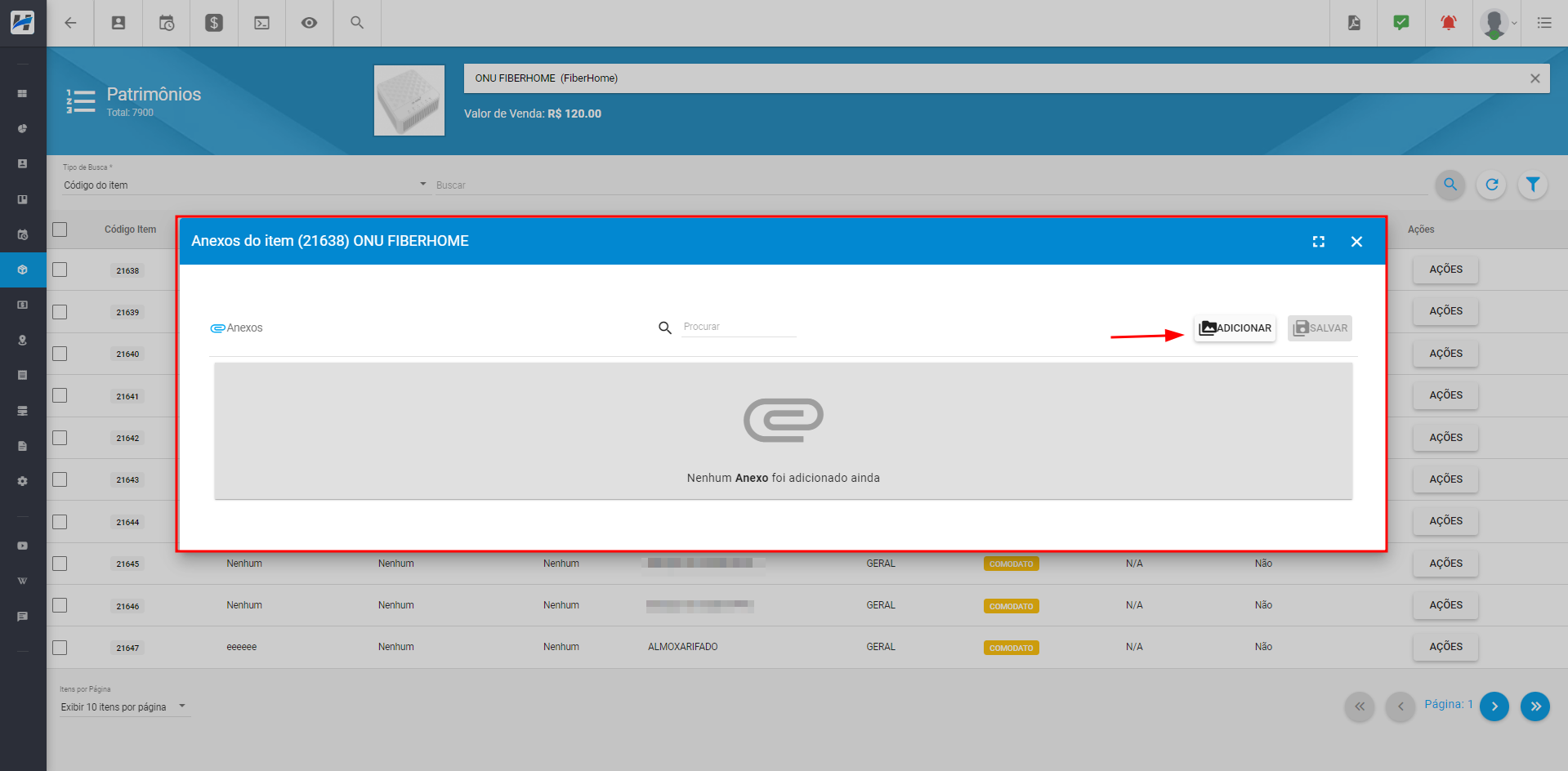The width and height of the screenshot is (1568, 771).
Task: Click the SALVAR button in the dialog
Action: pyautogui.click(x=1320, y=328)
